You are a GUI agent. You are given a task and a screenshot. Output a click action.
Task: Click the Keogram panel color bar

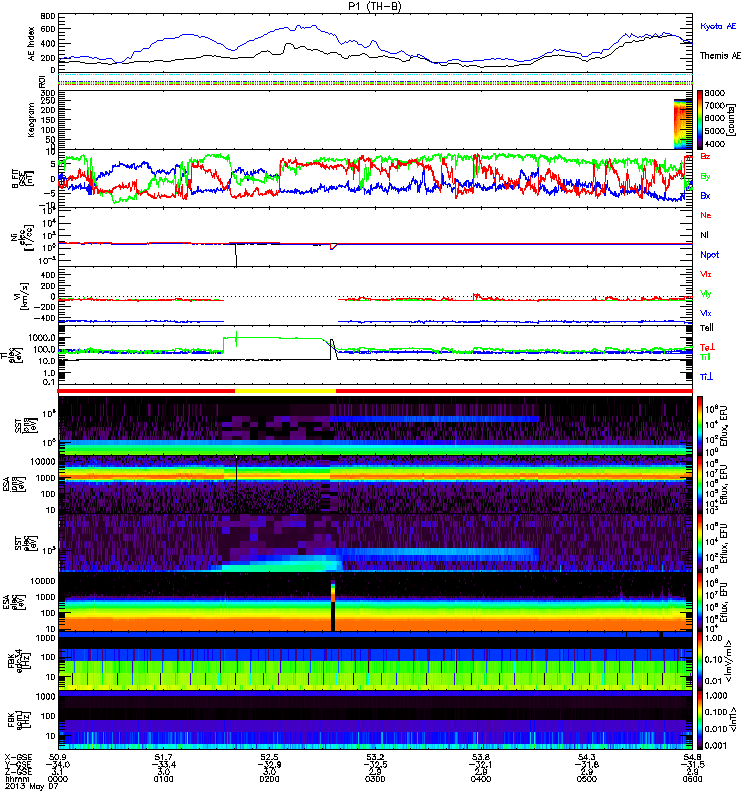(700, 120)
